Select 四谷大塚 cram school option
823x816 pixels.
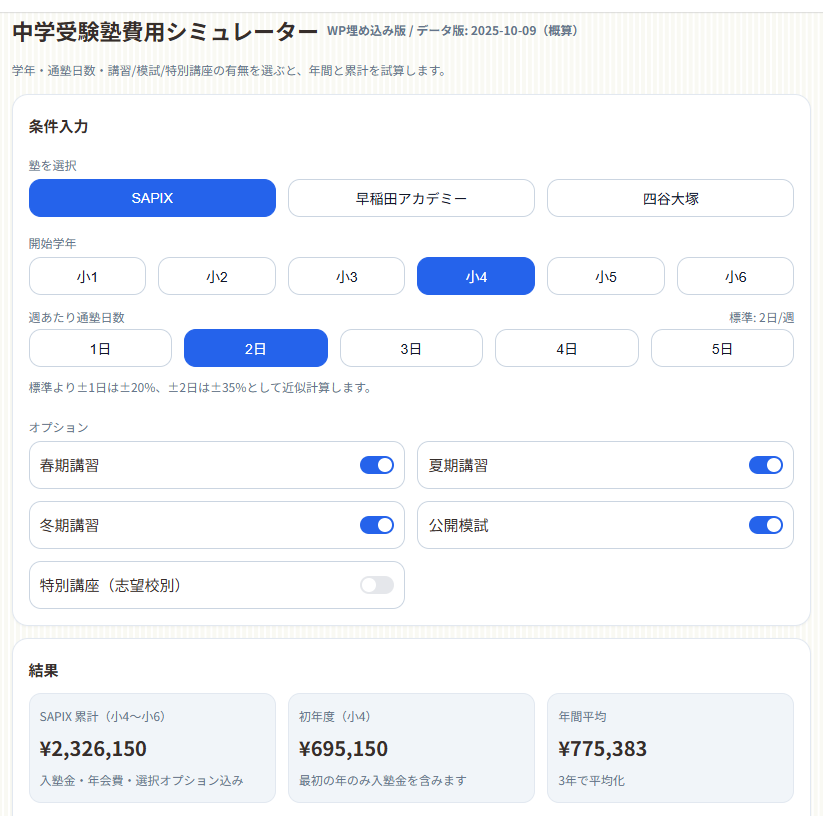pyautogui.click(x=670, y=198)
